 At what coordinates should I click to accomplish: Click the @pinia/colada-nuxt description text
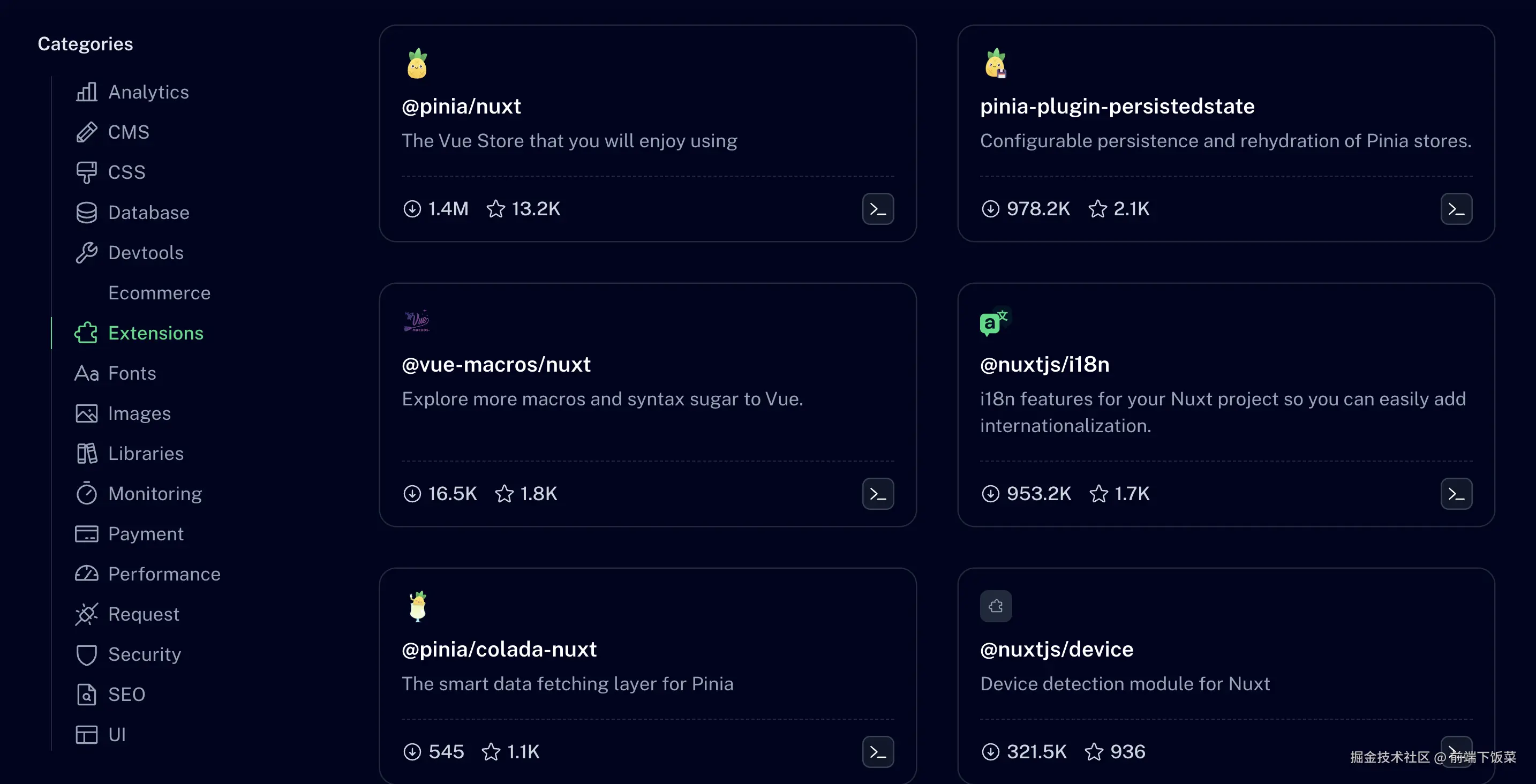pyautogui.click(x=567, y=683)
